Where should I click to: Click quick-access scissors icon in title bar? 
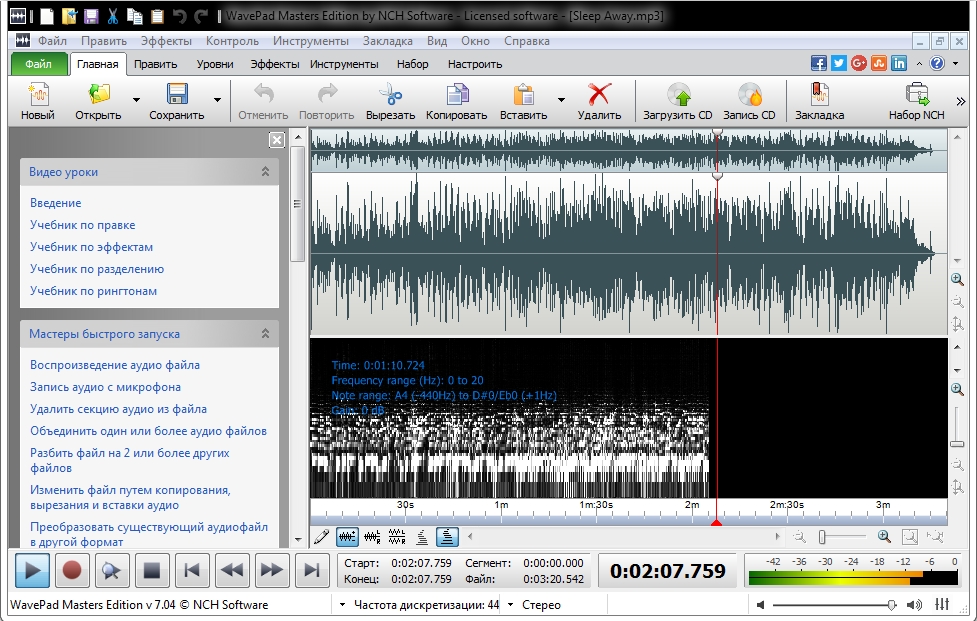(x=112, y=16)
